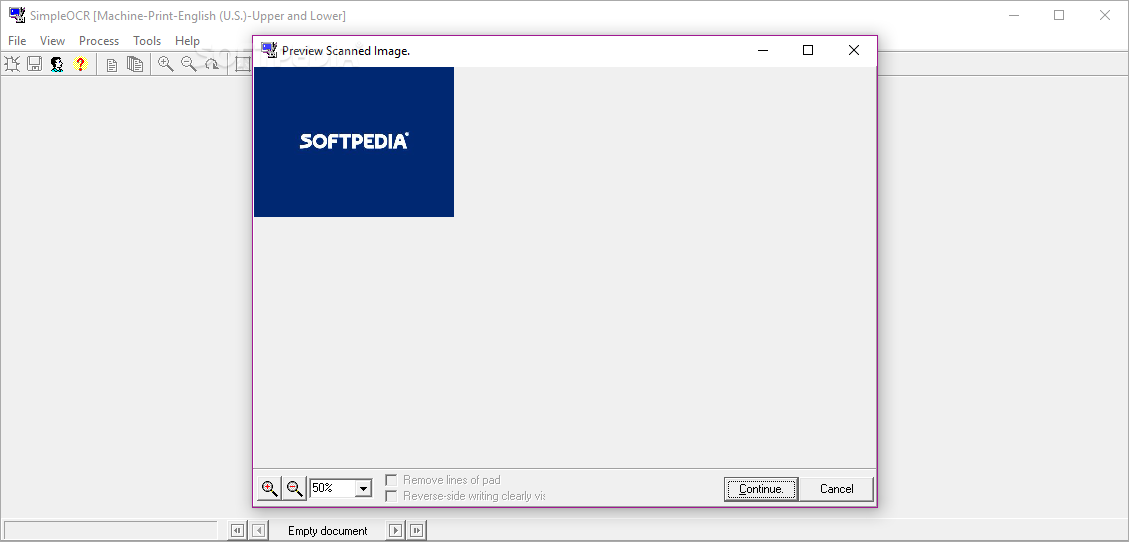This screenshot has height=542, width=1129.
Task: Open help via the red question mark icon
Action: pos(80,64)
